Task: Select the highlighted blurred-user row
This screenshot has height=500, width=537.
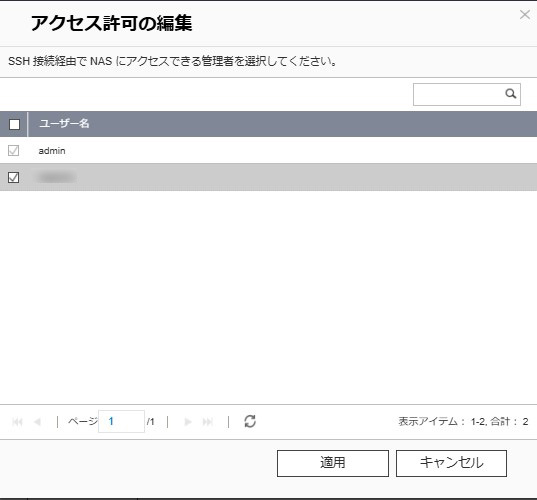Action: point(268,177)
